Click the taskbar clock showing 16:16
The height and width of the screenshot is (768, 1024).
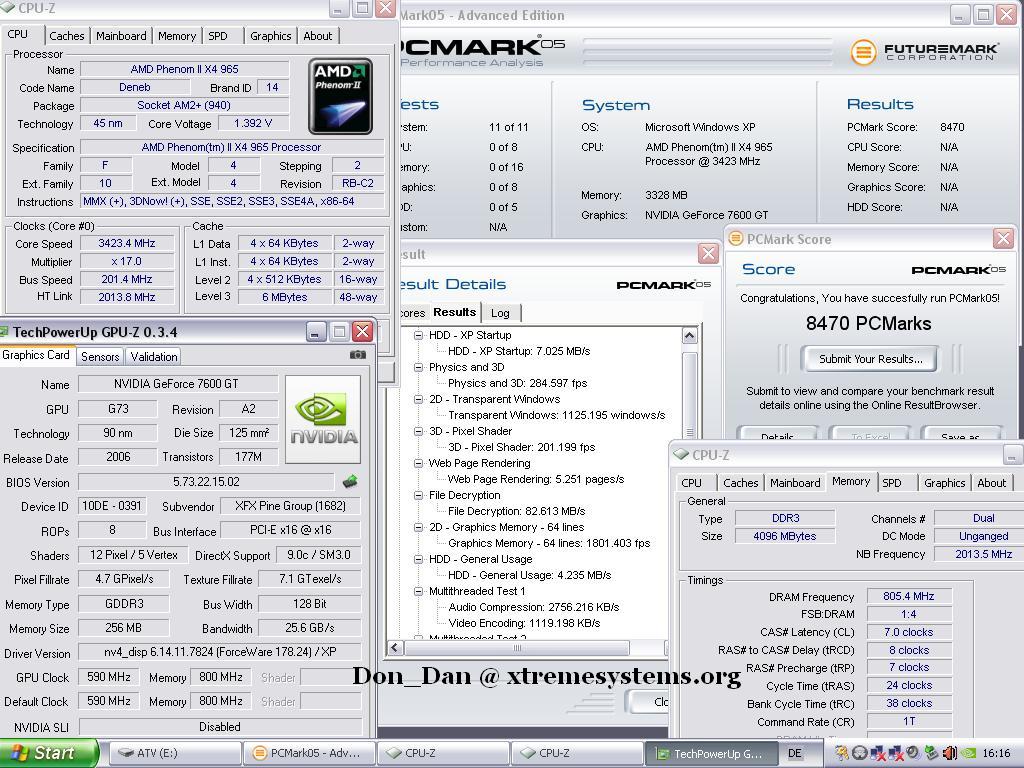[x=996, y=754]
